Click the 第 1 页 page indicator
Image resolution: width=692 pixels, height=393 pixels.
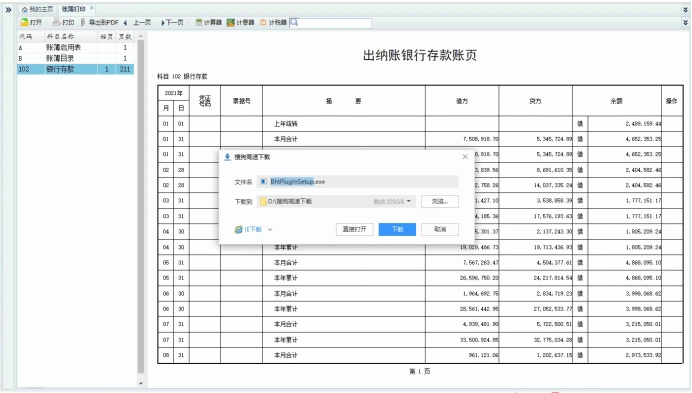point(419,371)
